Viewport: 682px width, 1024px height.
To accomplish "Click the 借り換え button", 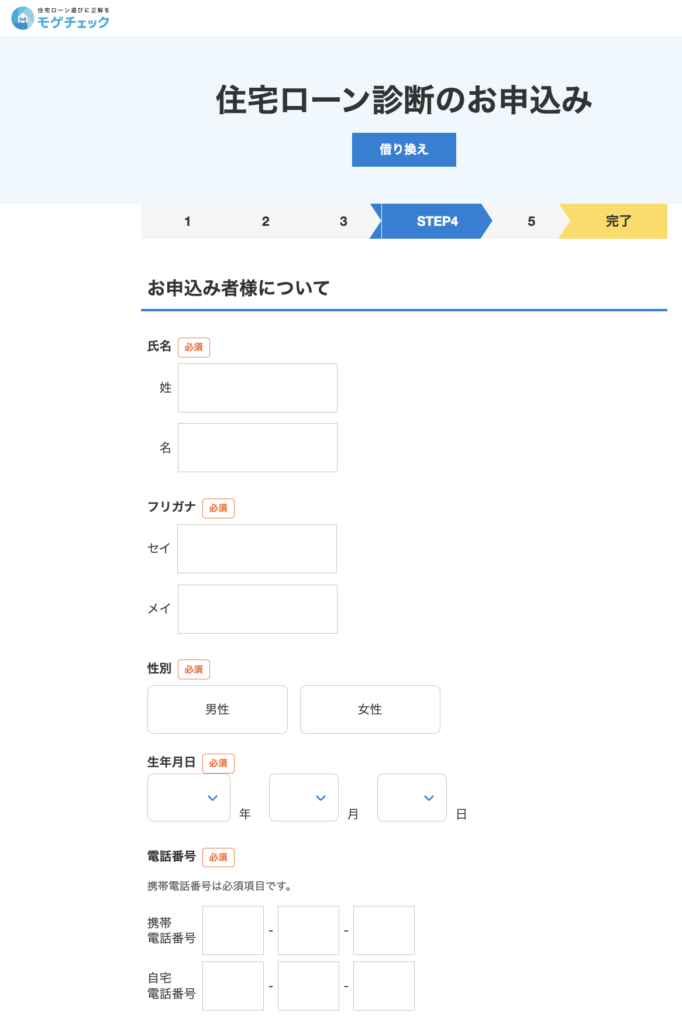I will 403,149.
